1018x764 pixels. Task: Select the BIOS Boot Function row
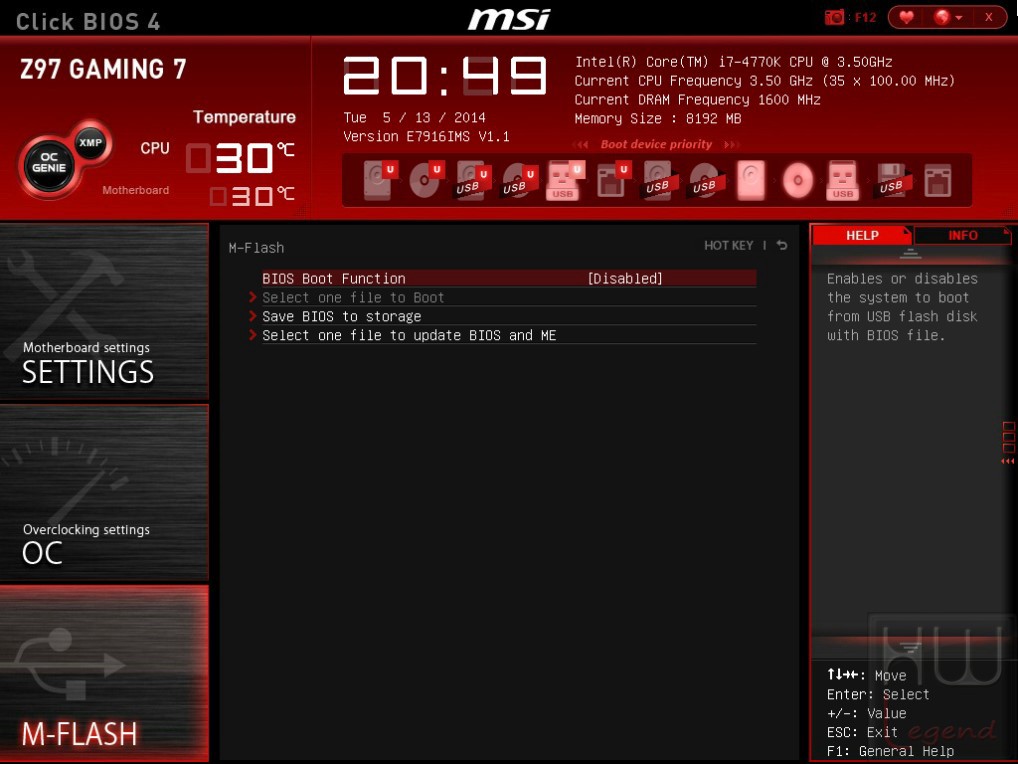coord(509,278)
